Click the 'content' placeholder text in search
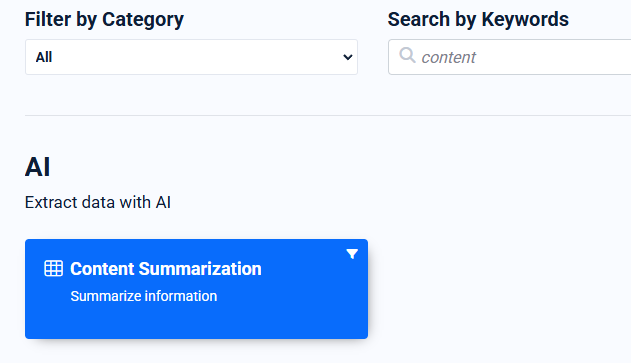This screenshot has height=363, width=631. point(448,58)
